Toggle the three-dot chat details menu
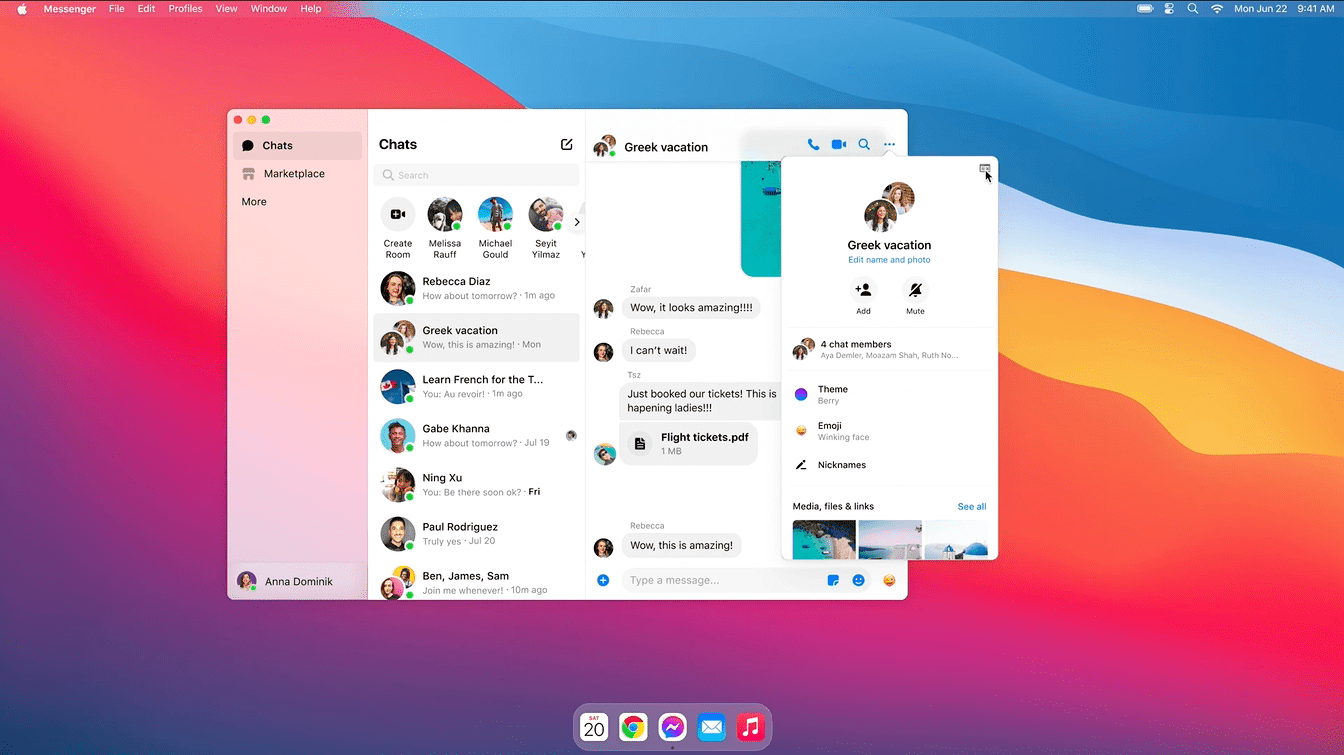 tap(889, 145)
